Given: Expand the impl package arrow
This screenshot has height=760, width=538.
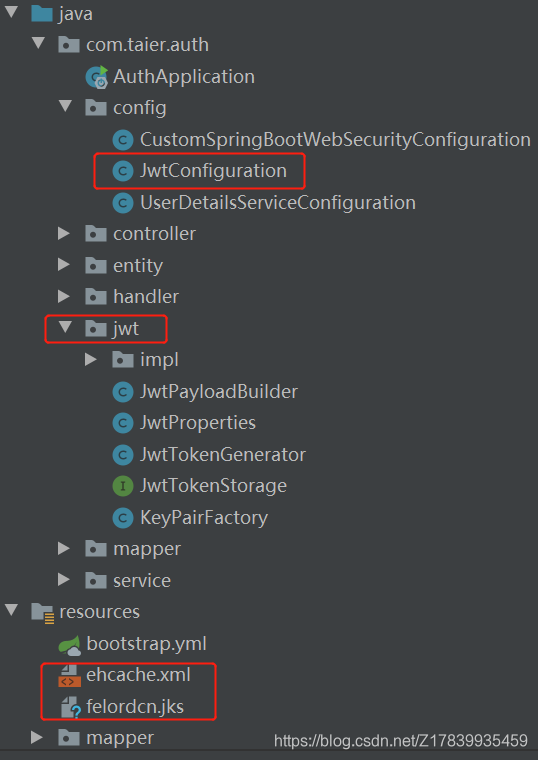Looking at the screenshot, I should [91, 360].
